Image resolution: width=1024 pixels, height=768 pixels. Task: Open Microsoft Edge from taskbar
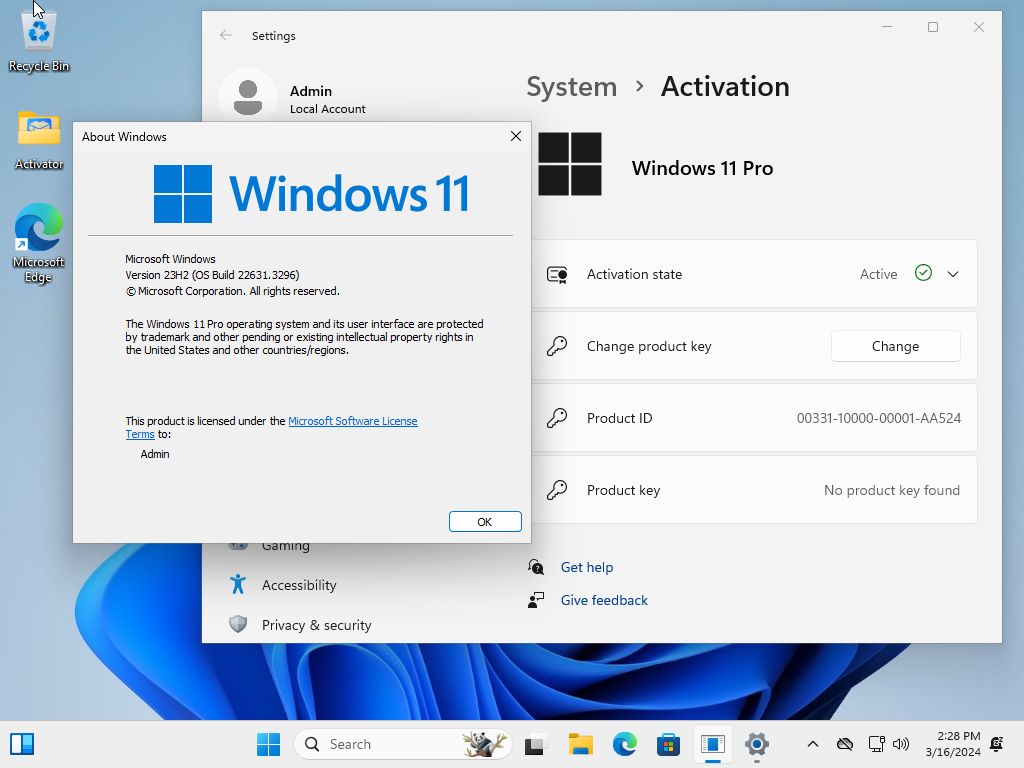[x=624, y=744]
